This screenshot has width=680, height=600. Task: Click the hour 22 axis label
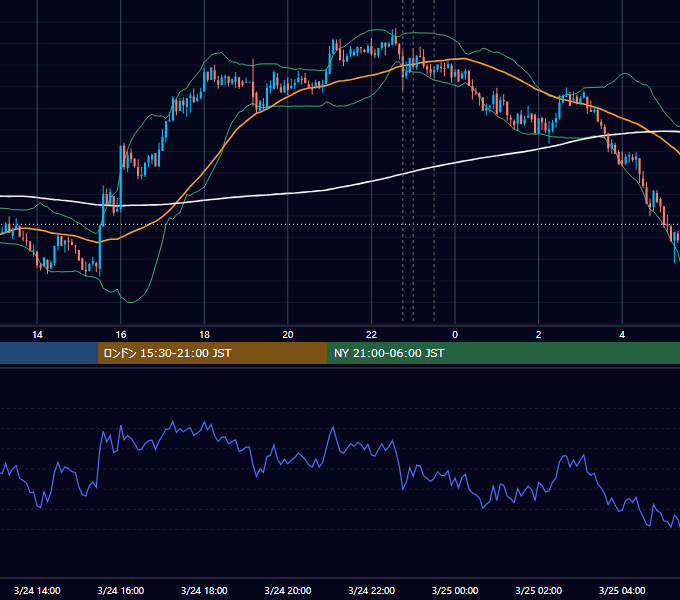372,335
